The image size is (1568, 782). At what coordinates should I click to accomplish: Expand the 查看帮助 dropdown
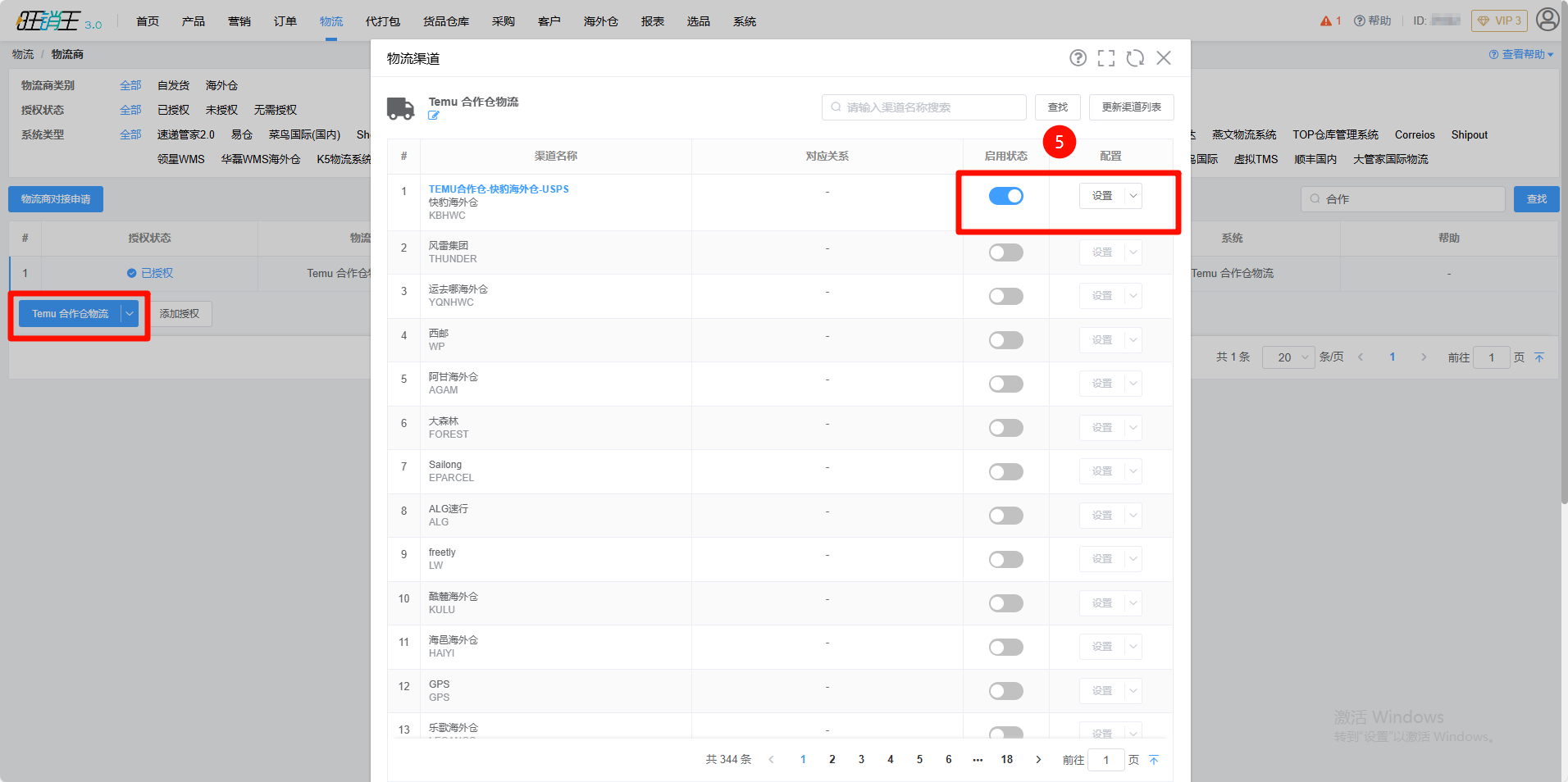1521,55
